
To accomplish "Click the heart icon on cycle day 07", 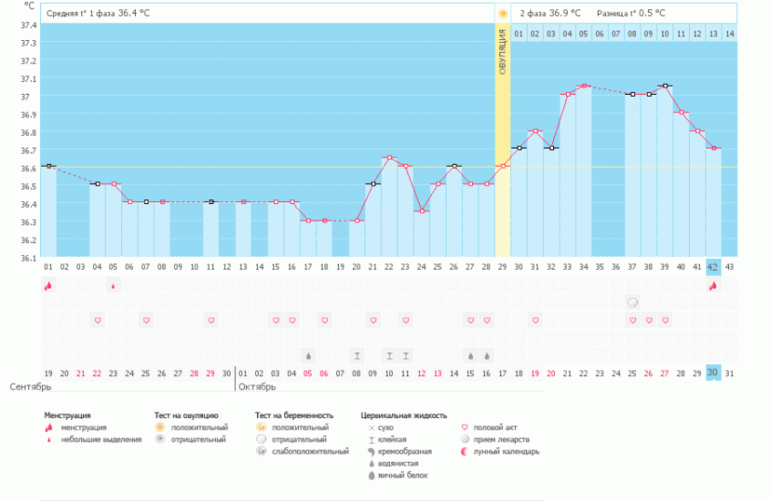I will click(x=146, y=320).
